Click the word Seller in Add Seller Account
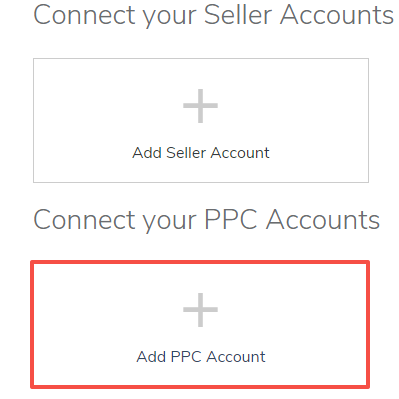 pyautogui.click(x=186, y=153)
